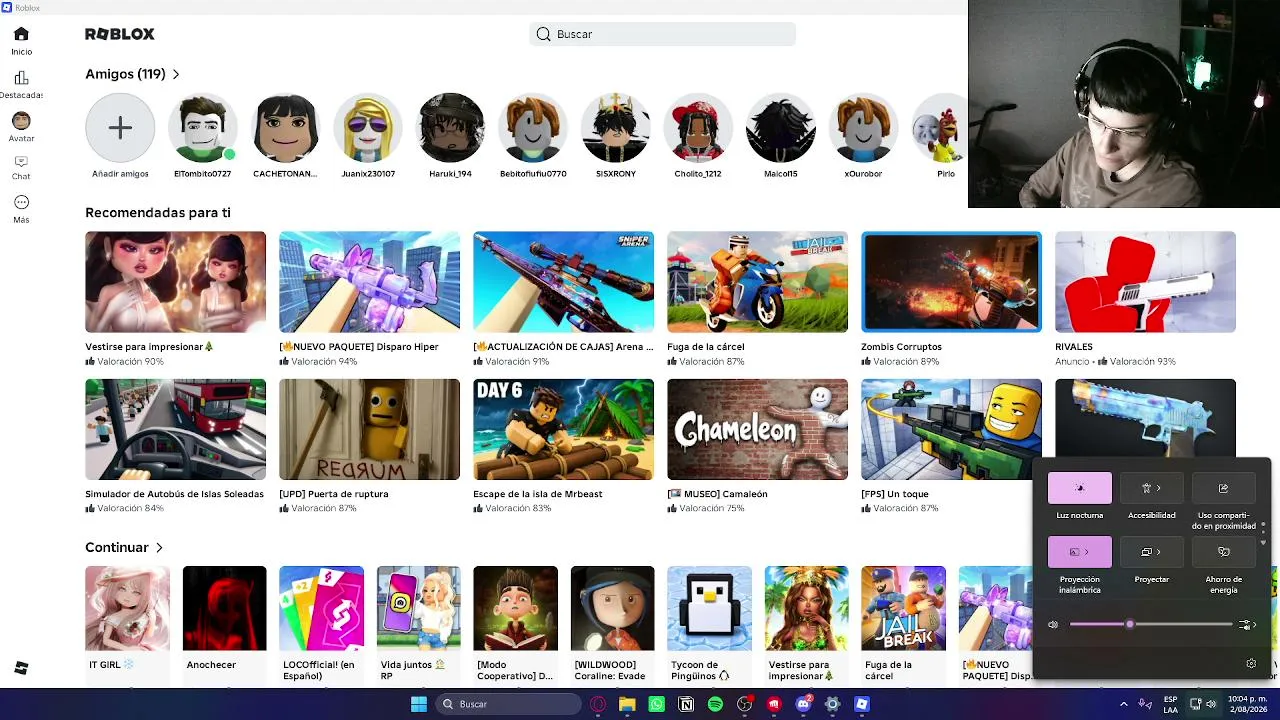This screenshot has height=720, width=1280.
Task: Open friend Cholito_1212's avatar
Action: pyautogui.click(x=698, y=128)
